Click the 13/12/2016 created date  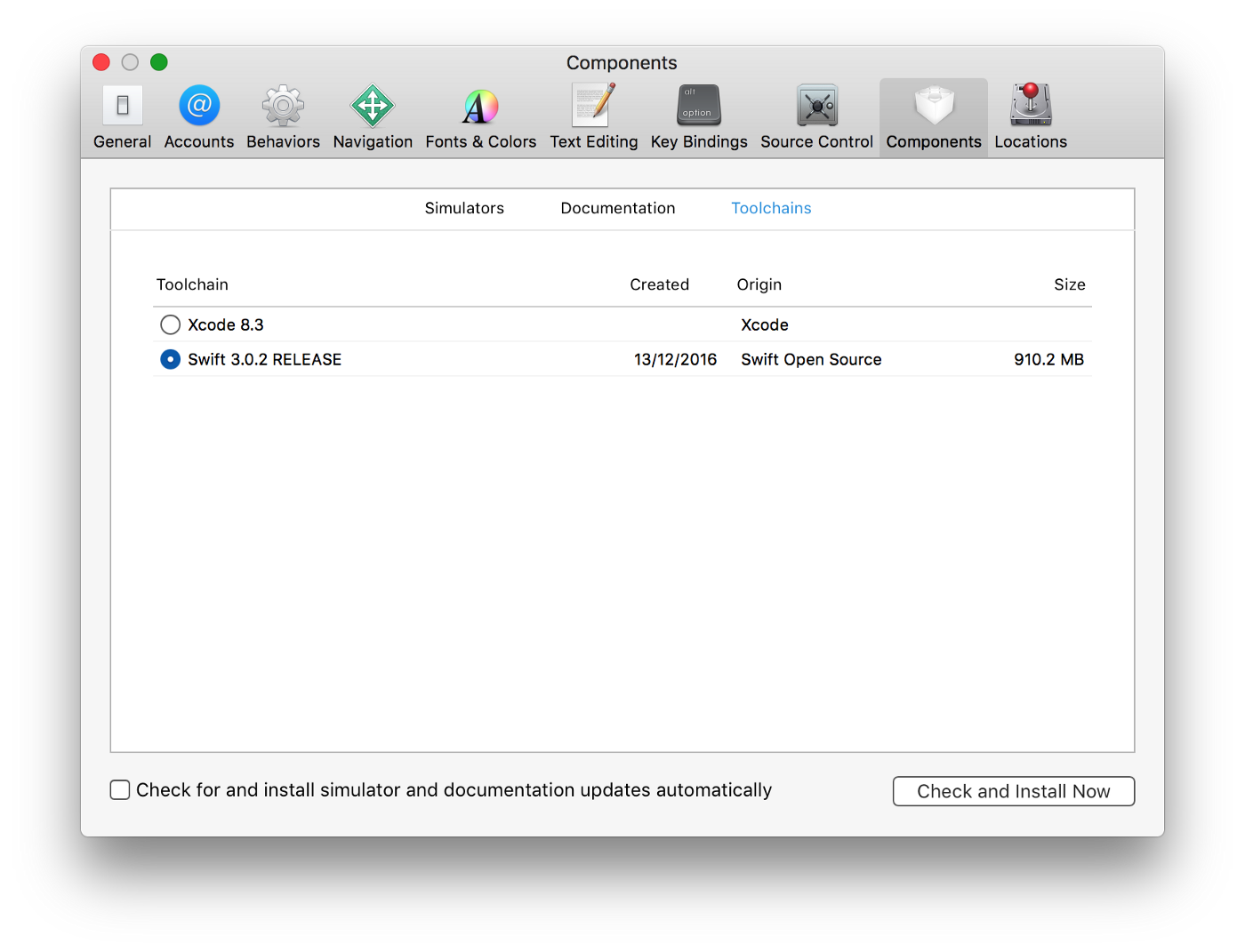675,359
